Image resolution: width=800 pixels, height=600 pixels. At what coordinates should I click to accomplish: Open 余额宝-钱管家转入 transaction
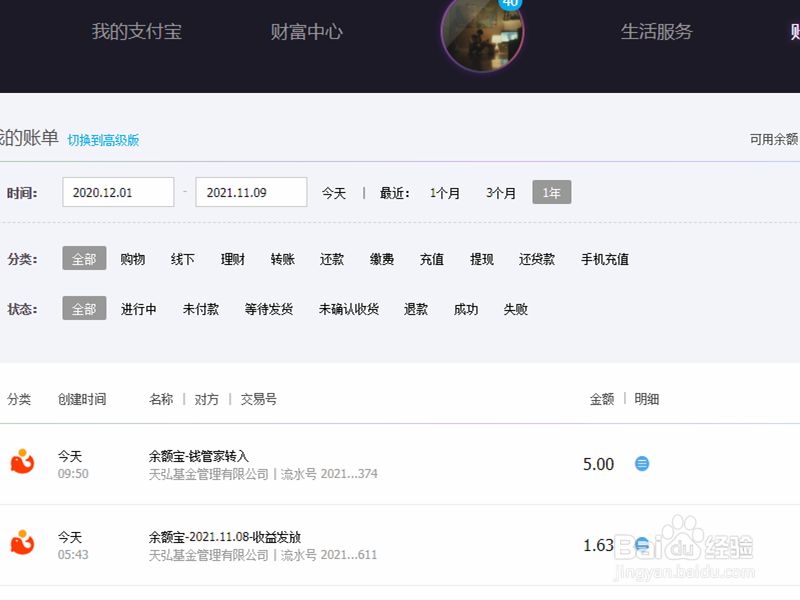click(x=198, y=456)
